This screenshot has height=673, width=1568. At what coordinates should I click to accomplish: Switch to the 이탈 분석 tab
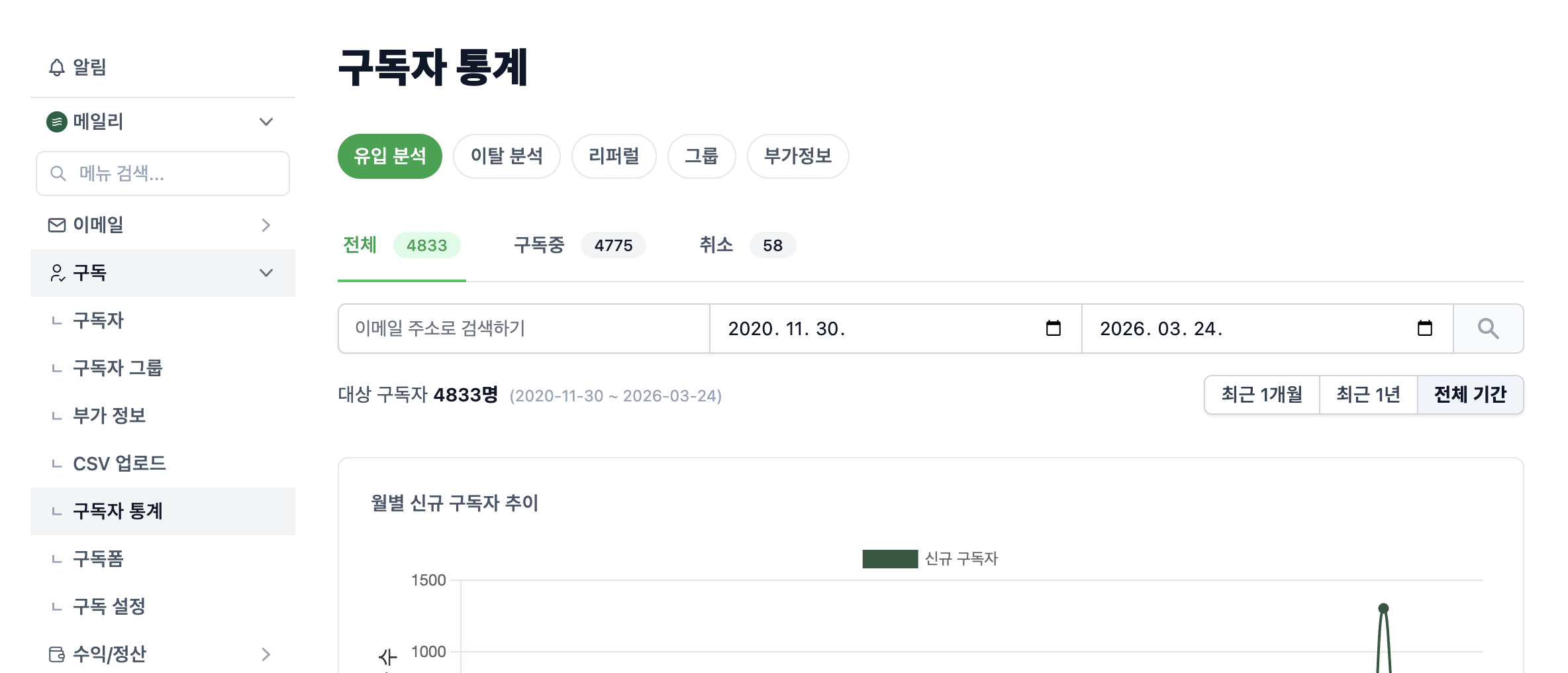(507, 156)
